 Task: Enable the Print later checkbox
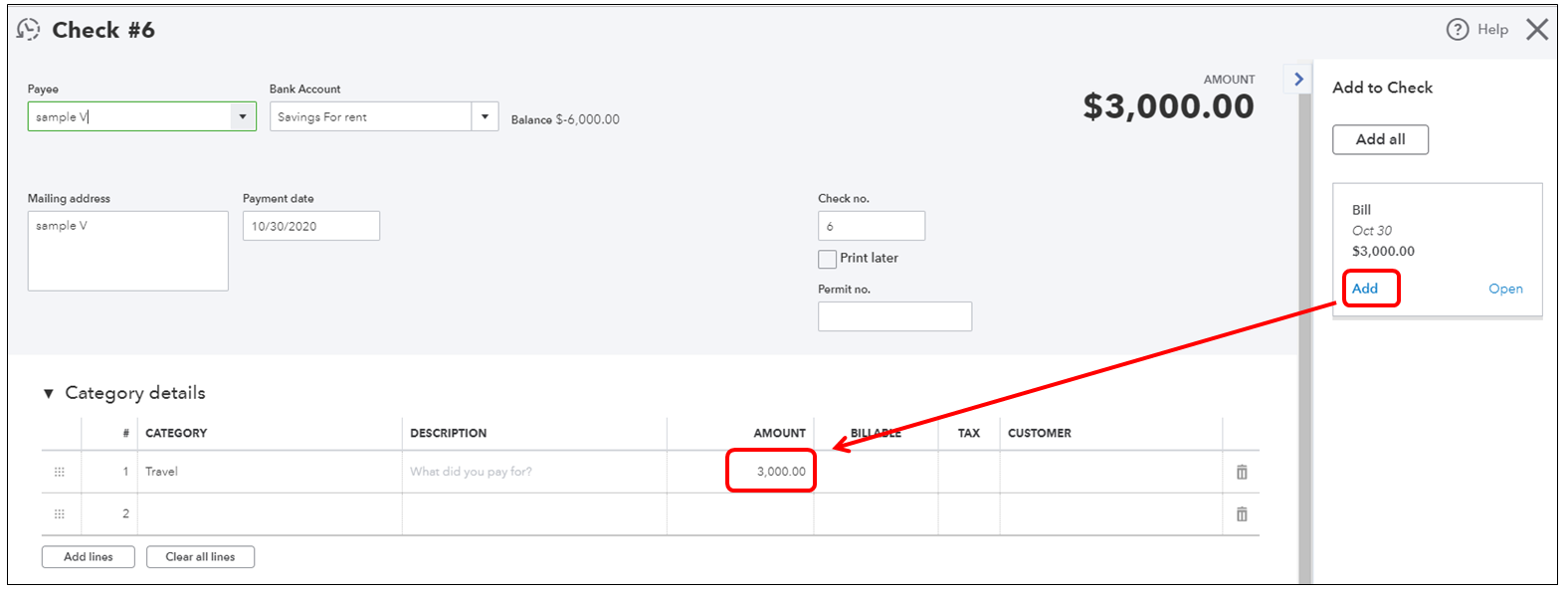(827, 259)
